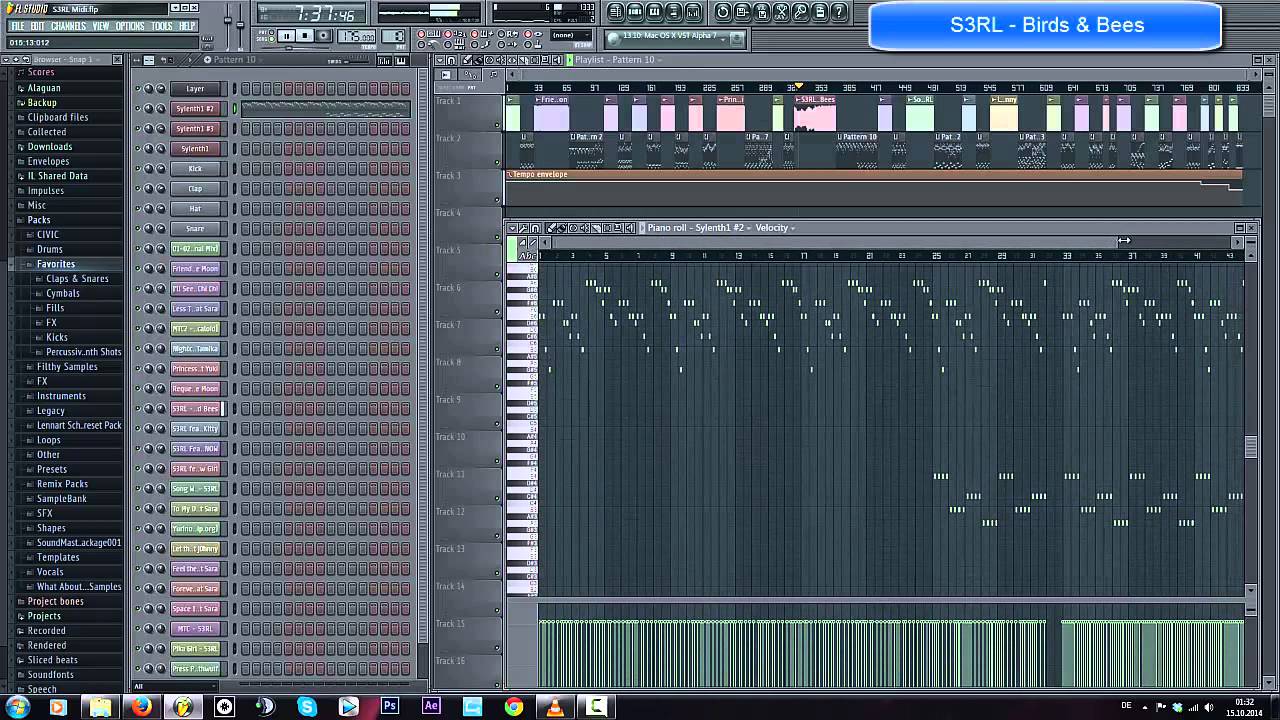Image resolution: width=1280 pixels, height=720 pixels.
Task: Select the Hat channel button
Action: tap(195, 208)
